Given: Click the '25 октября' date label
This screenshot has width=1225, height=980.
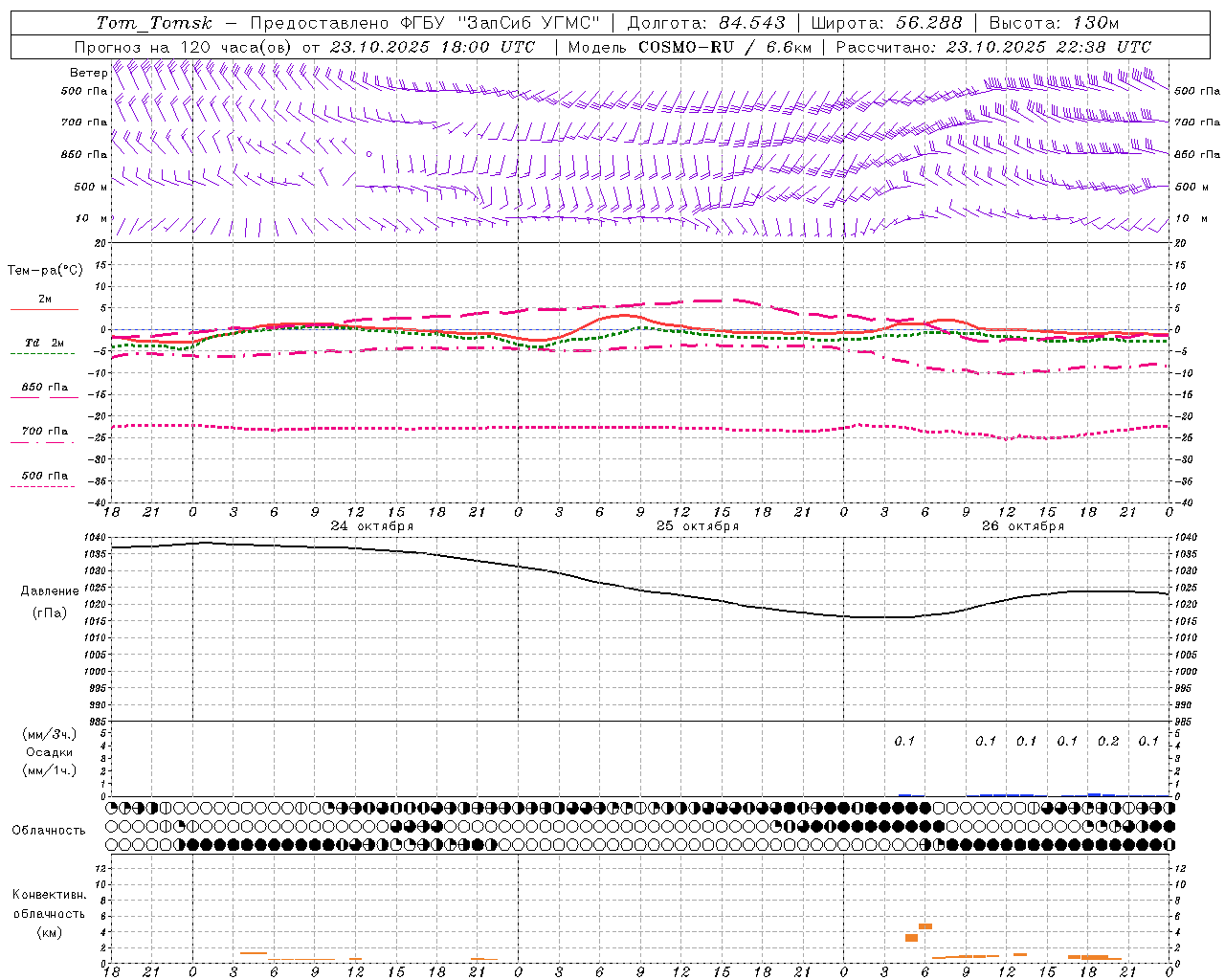Looking at the screenshot, I should (x=698, y=526).
